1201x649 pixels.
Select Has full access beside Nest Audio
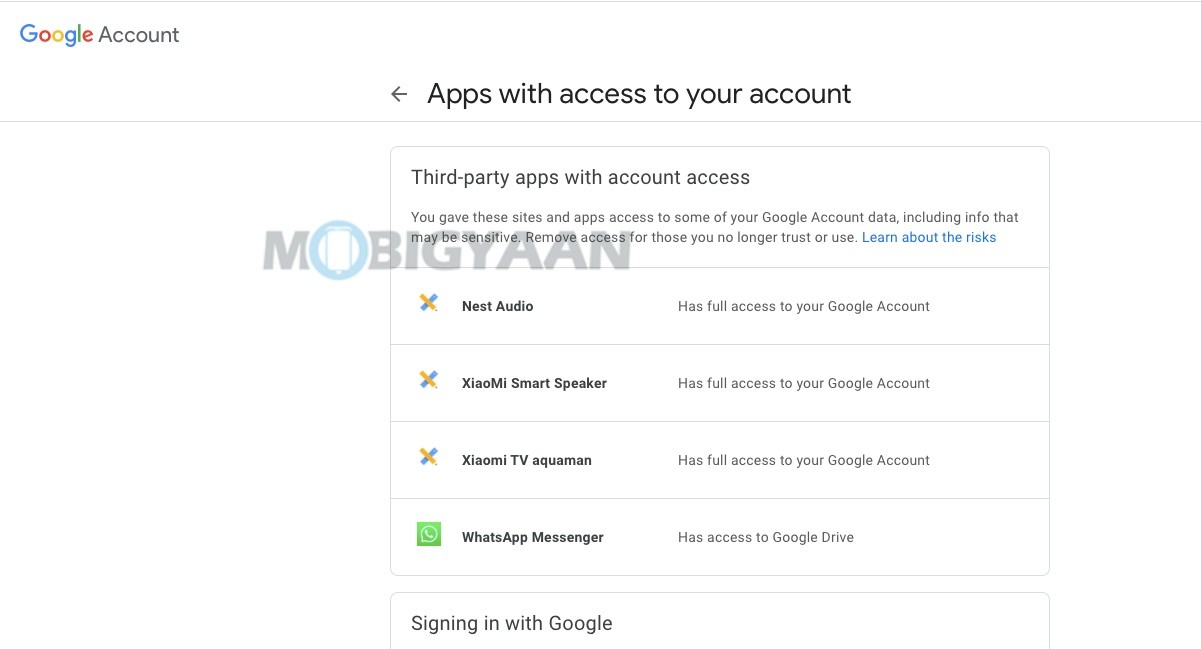click(803, 306)
